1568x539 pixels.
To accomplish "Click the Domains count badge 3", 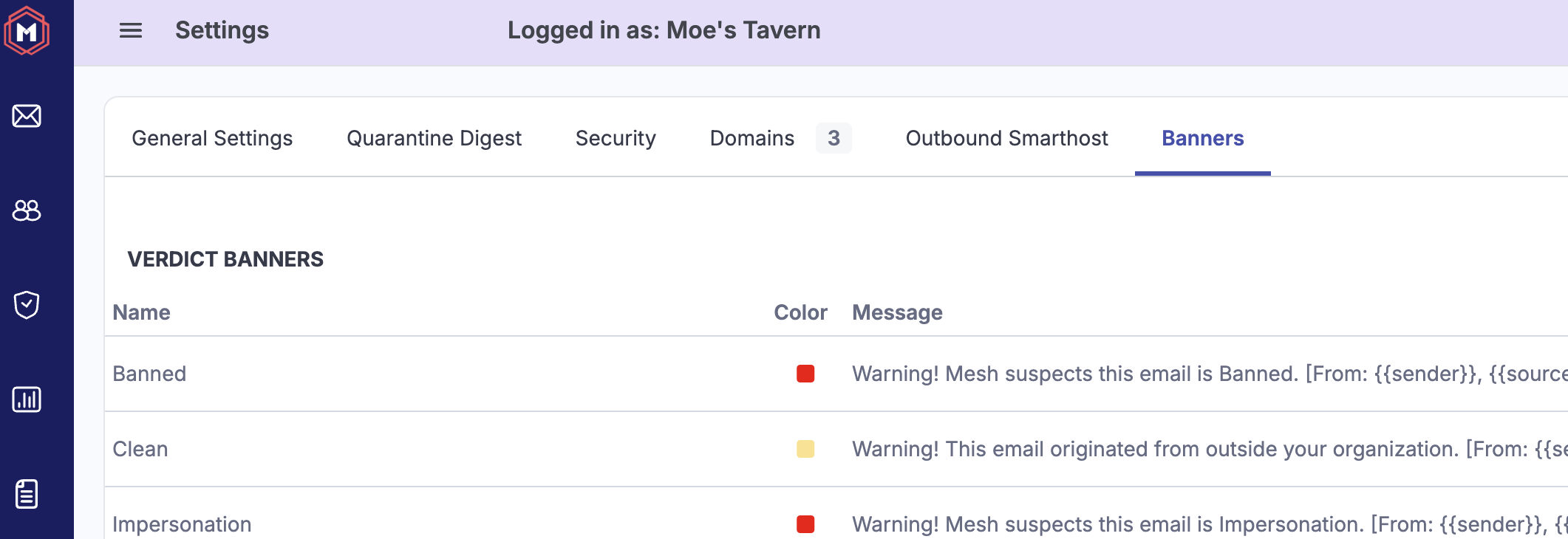I will point(834,138).
